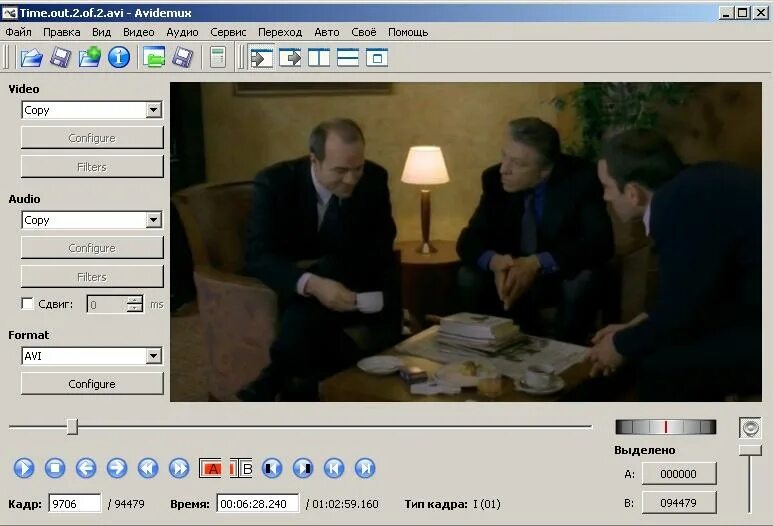This screenshot has width=773, height=526.
Task: Open the Format AVI dropdown
Action: (92, 356)
